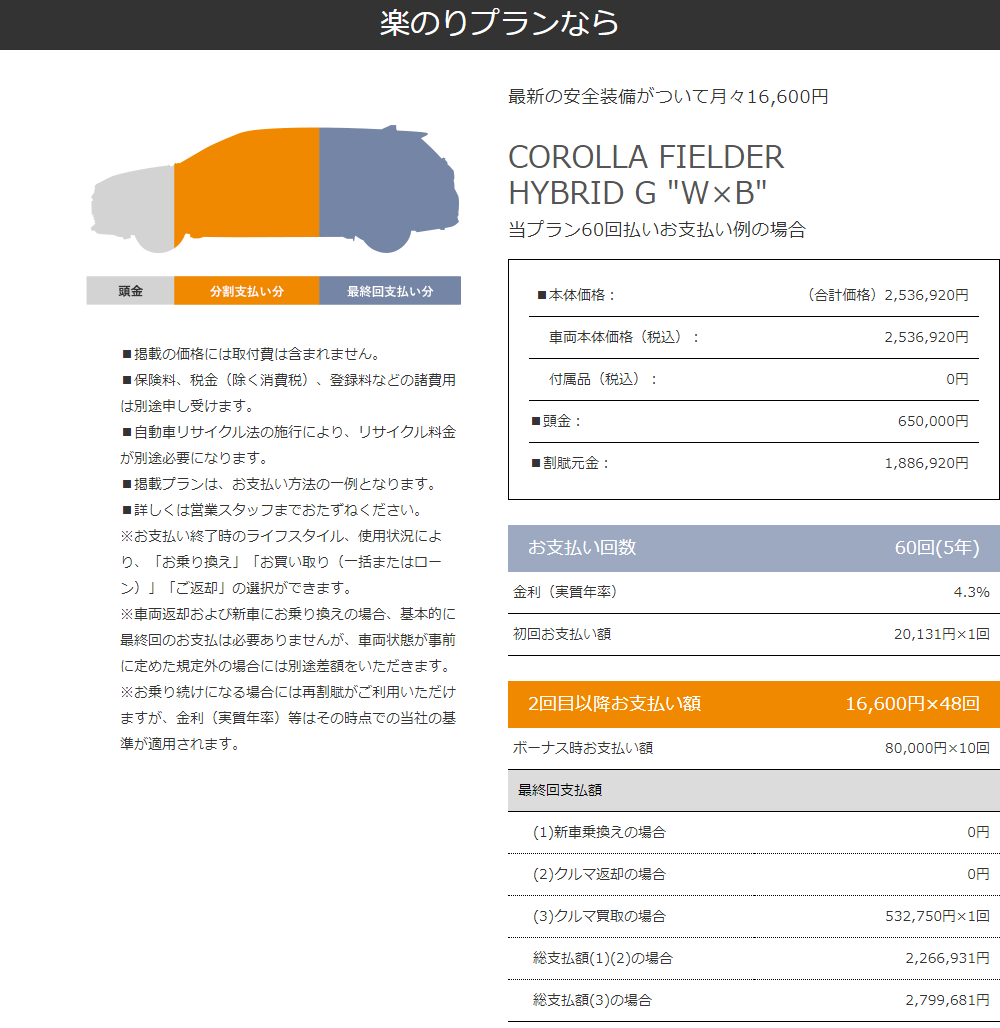Click the 本体価格 label

[x=576, y=295]
